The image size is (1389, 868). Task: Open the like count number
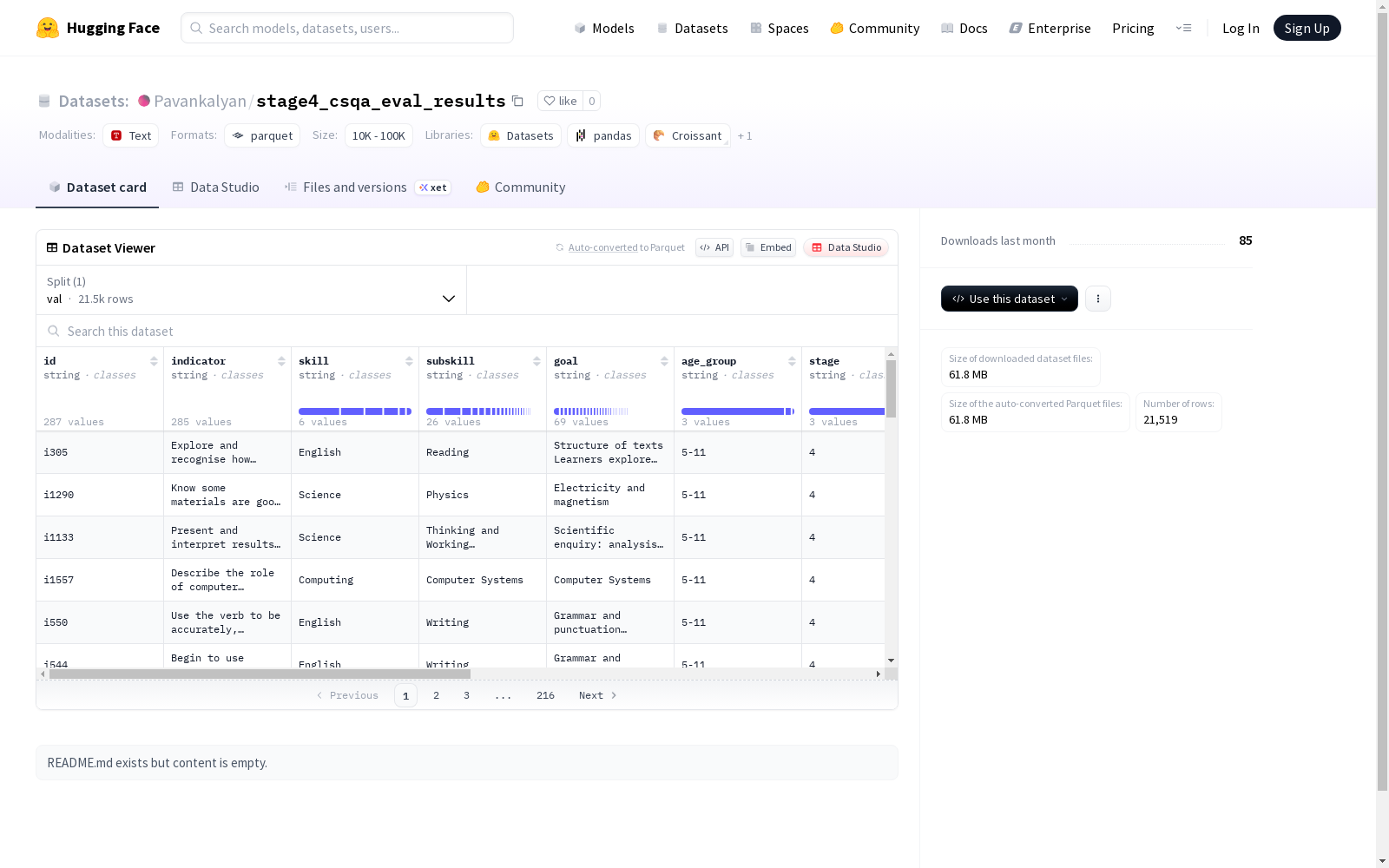592,101
